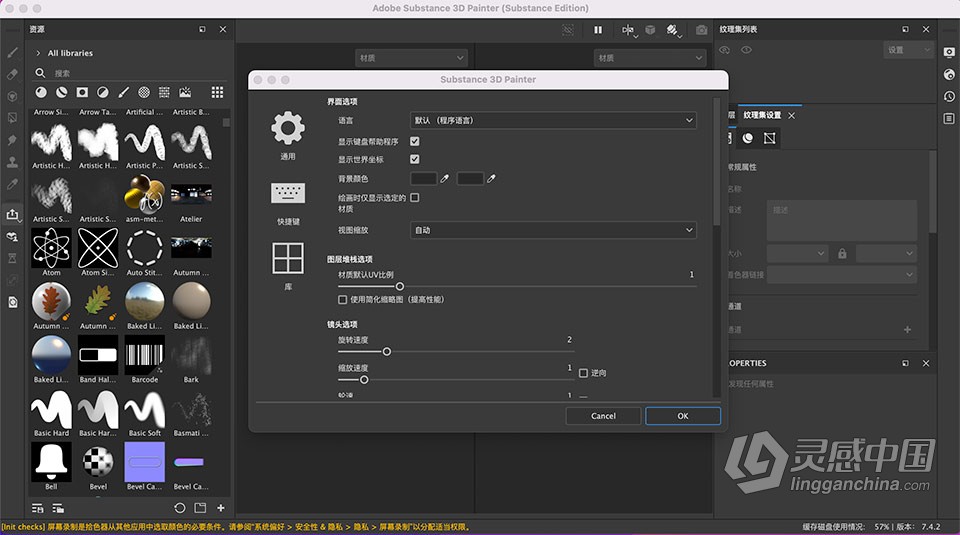The width and height of the screenshot is (960, 535).
Task: Select the paint brush tool in left toolbar
Action: [12, 53]
